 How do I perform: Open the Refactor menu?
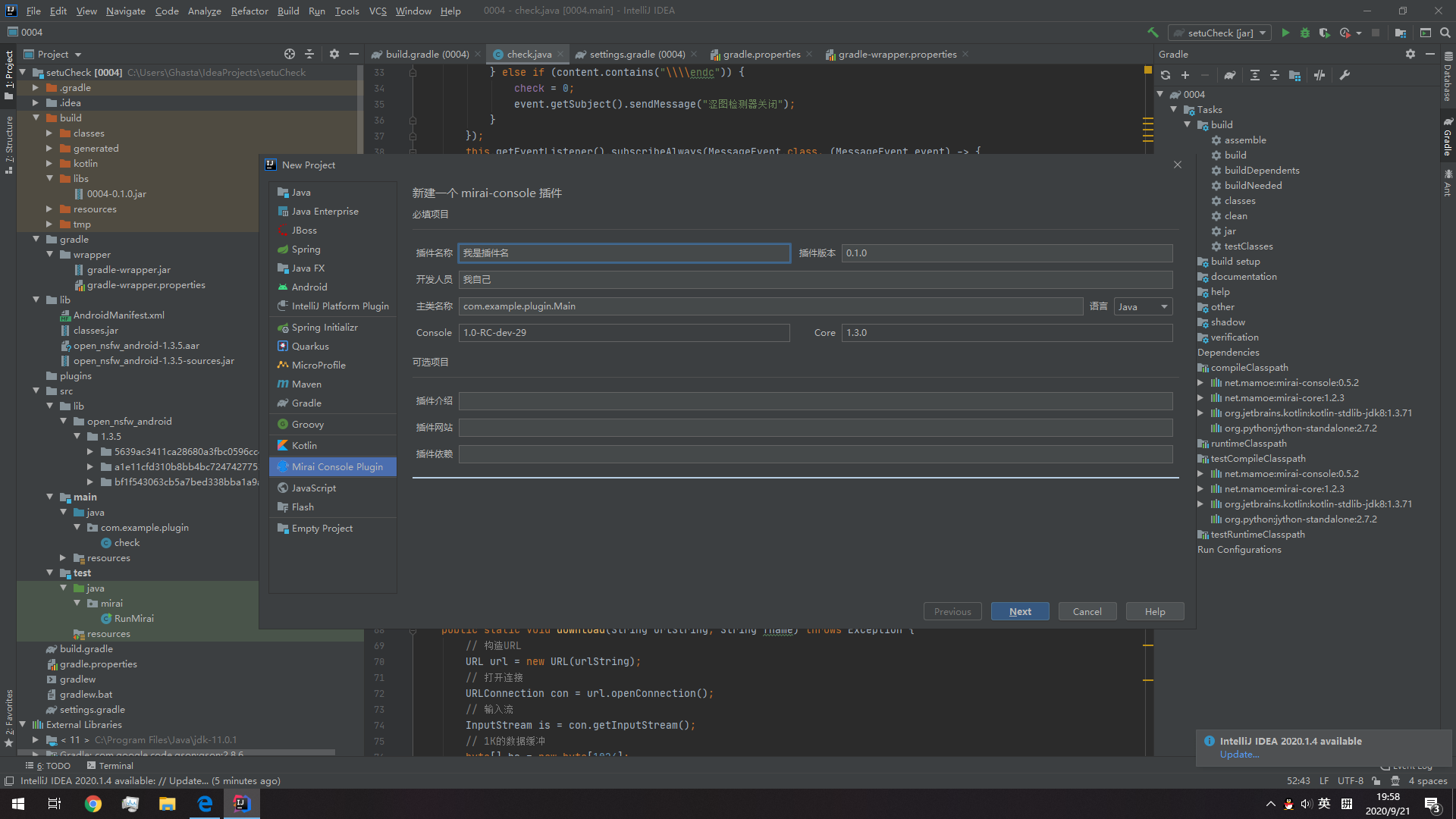point(249,11)
